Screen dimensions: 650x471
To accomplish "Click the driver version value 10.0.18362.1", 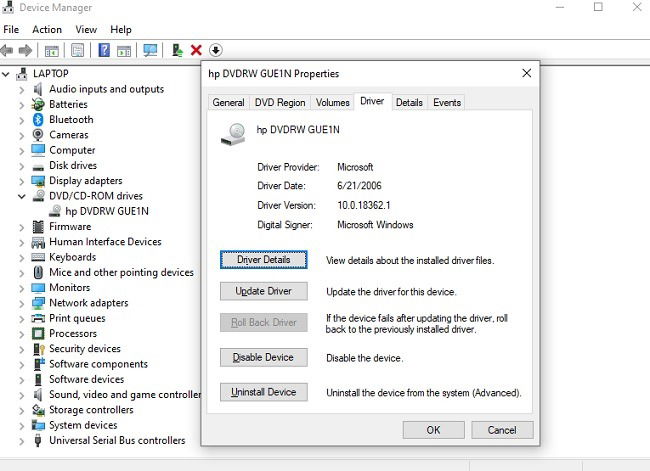I will [364, 205].
